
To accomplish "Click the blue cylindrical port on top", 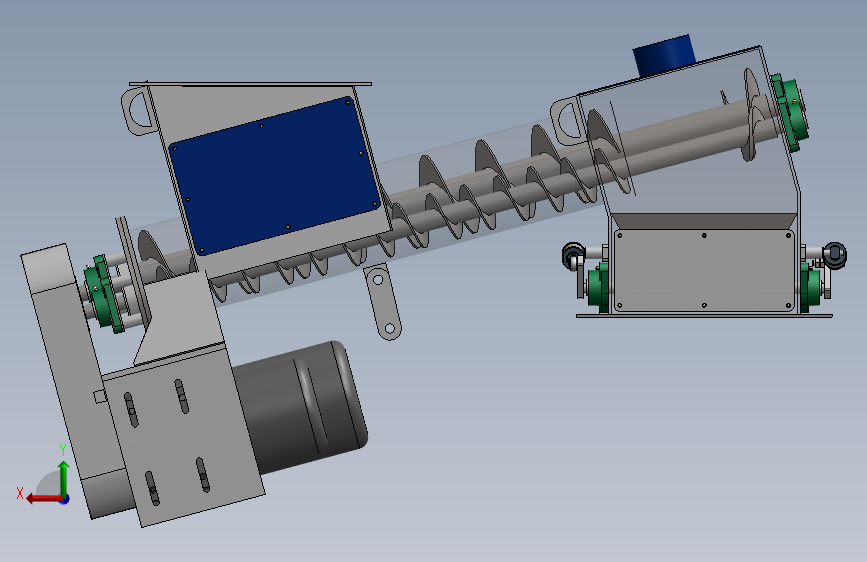I will click(664, 55).
